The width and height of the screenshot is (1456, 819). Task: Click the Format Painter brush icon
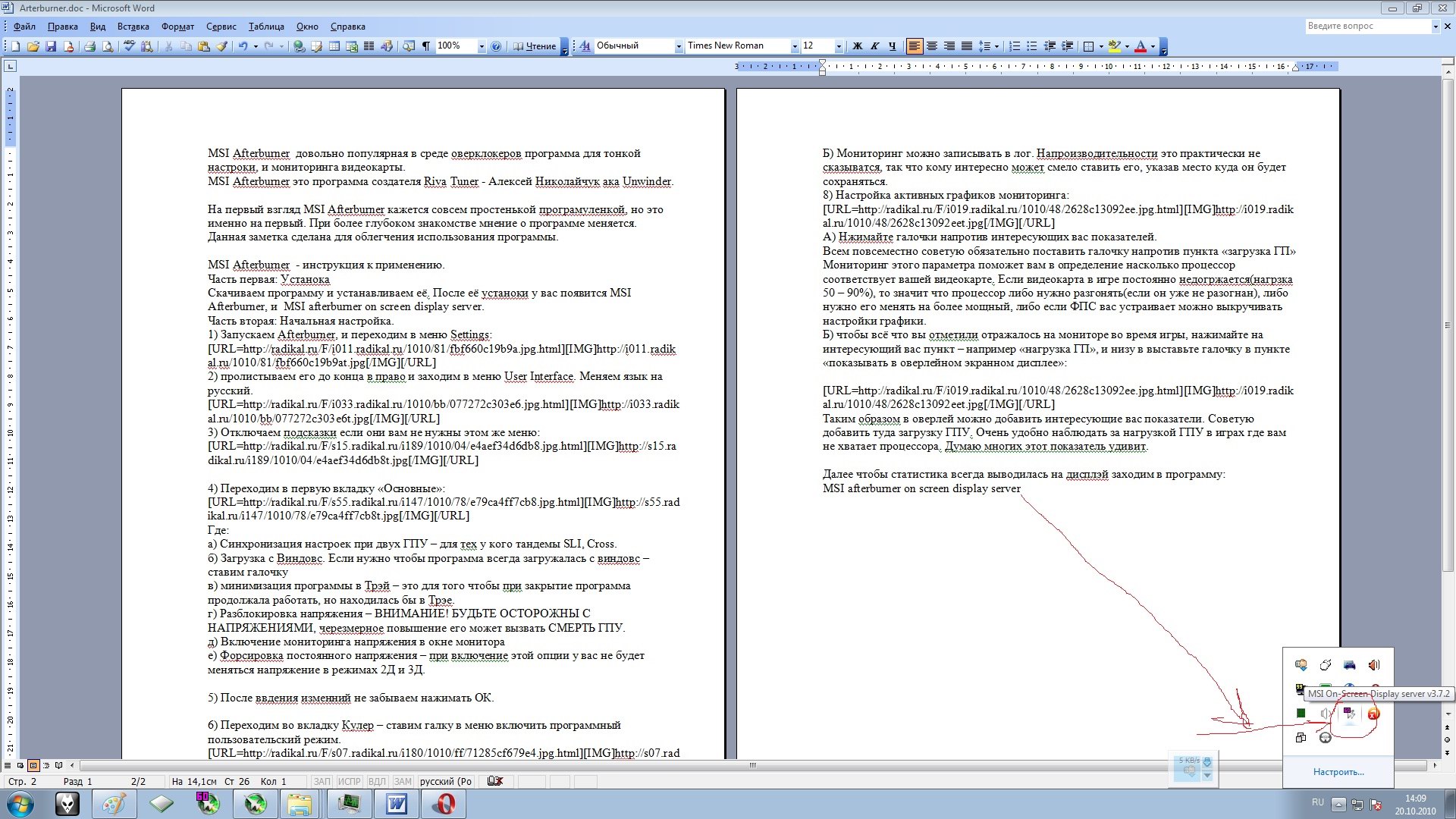coord(221,46)
